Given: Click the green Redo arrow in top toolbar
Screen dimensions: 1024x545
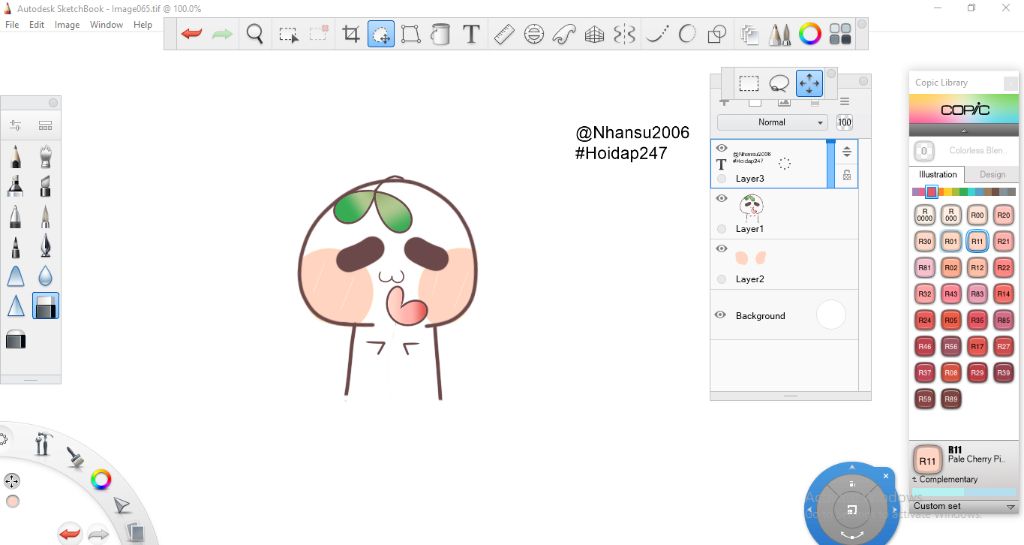Looking at the screenshot, I should tap(222, 33).
